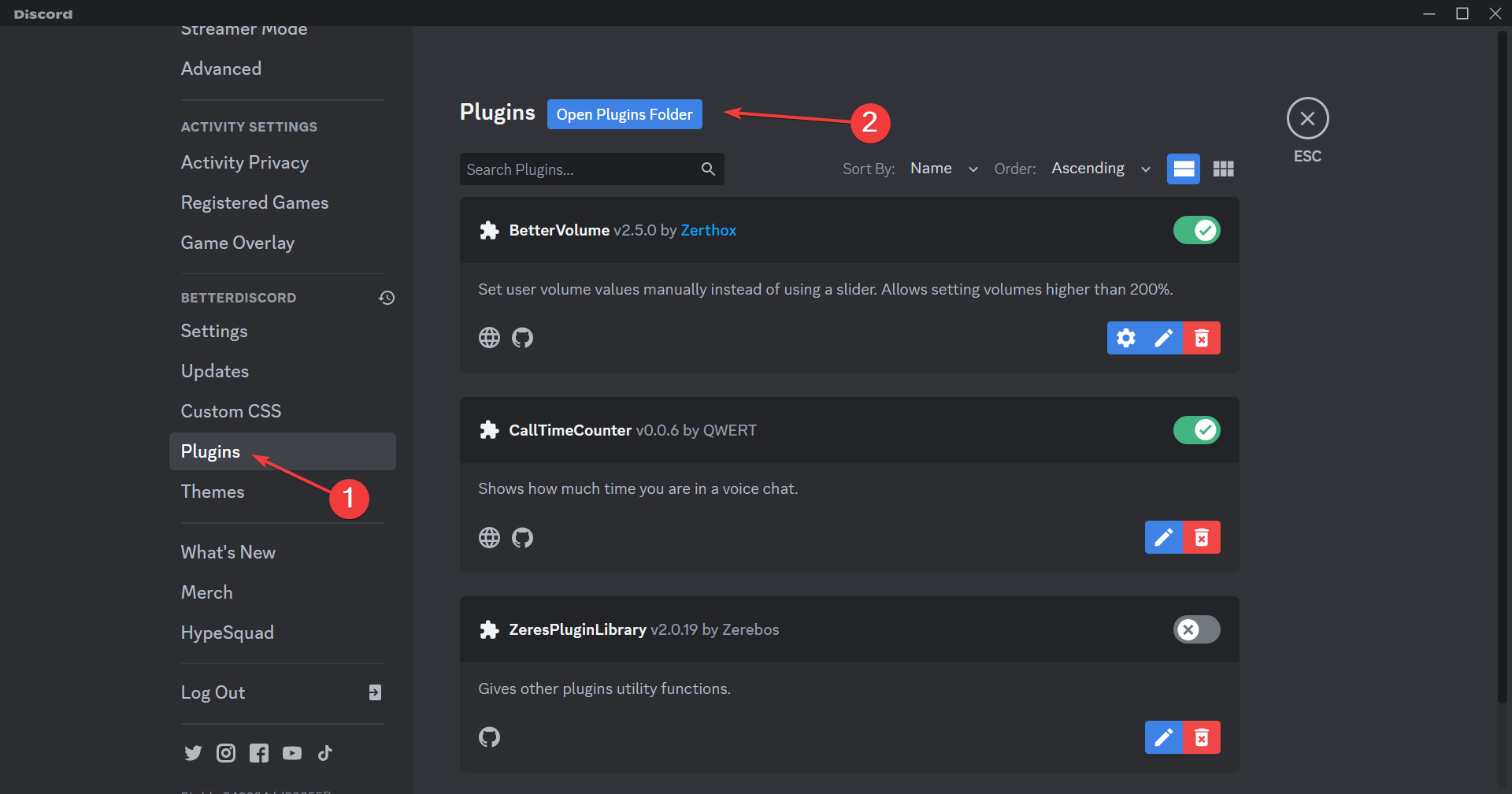Delete the ZeresPluginLibrary plugin
The width and height of the screenshot is (1512, 794).
(1202, 737)
